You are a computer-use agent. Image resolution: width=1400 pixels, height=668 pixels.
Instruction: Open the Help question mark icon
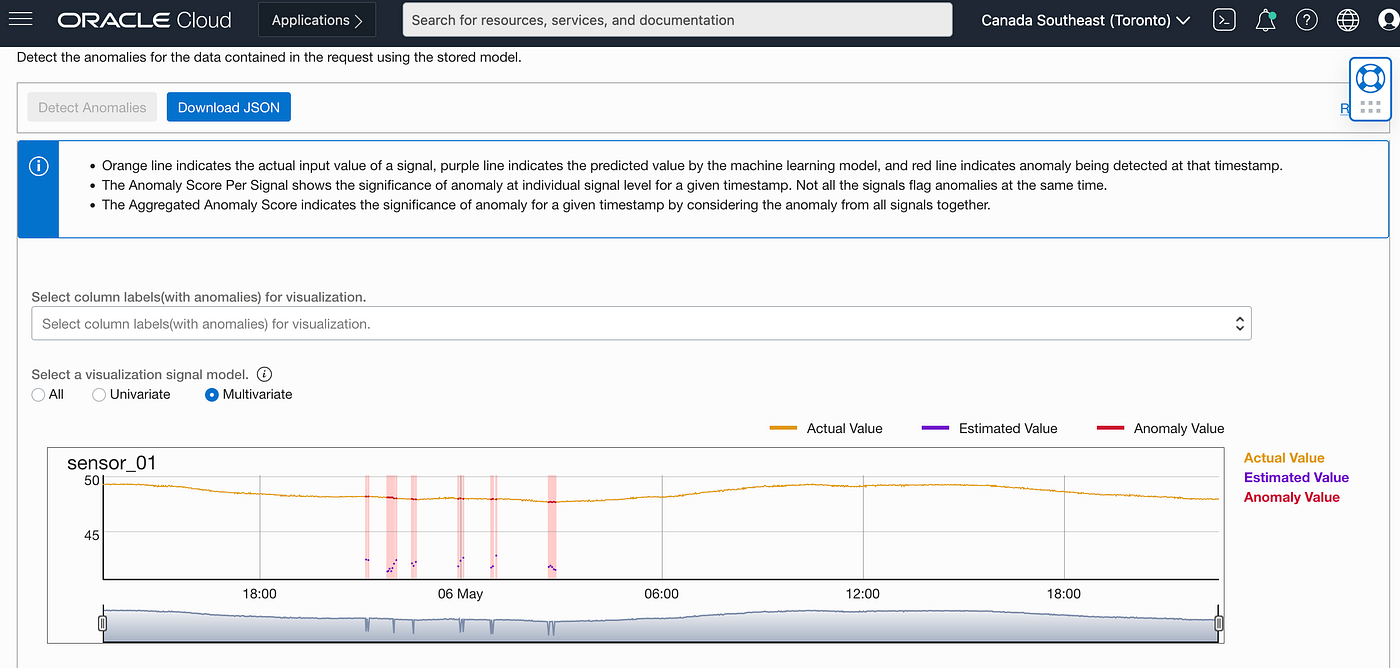[1306, 19]
